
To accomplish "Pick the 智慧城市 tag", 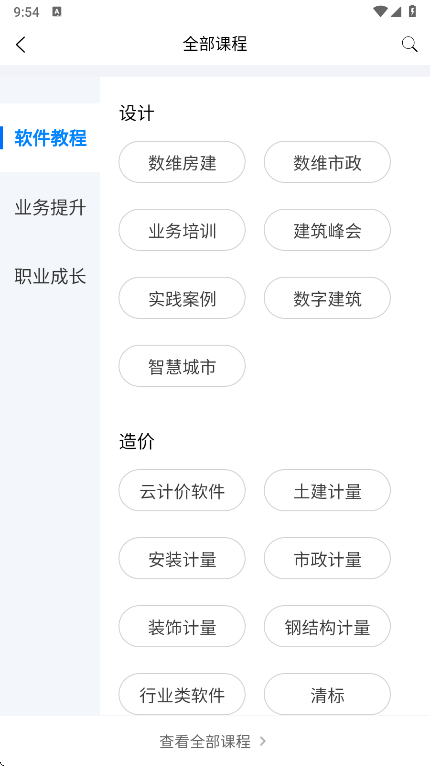I will point(182,366).
